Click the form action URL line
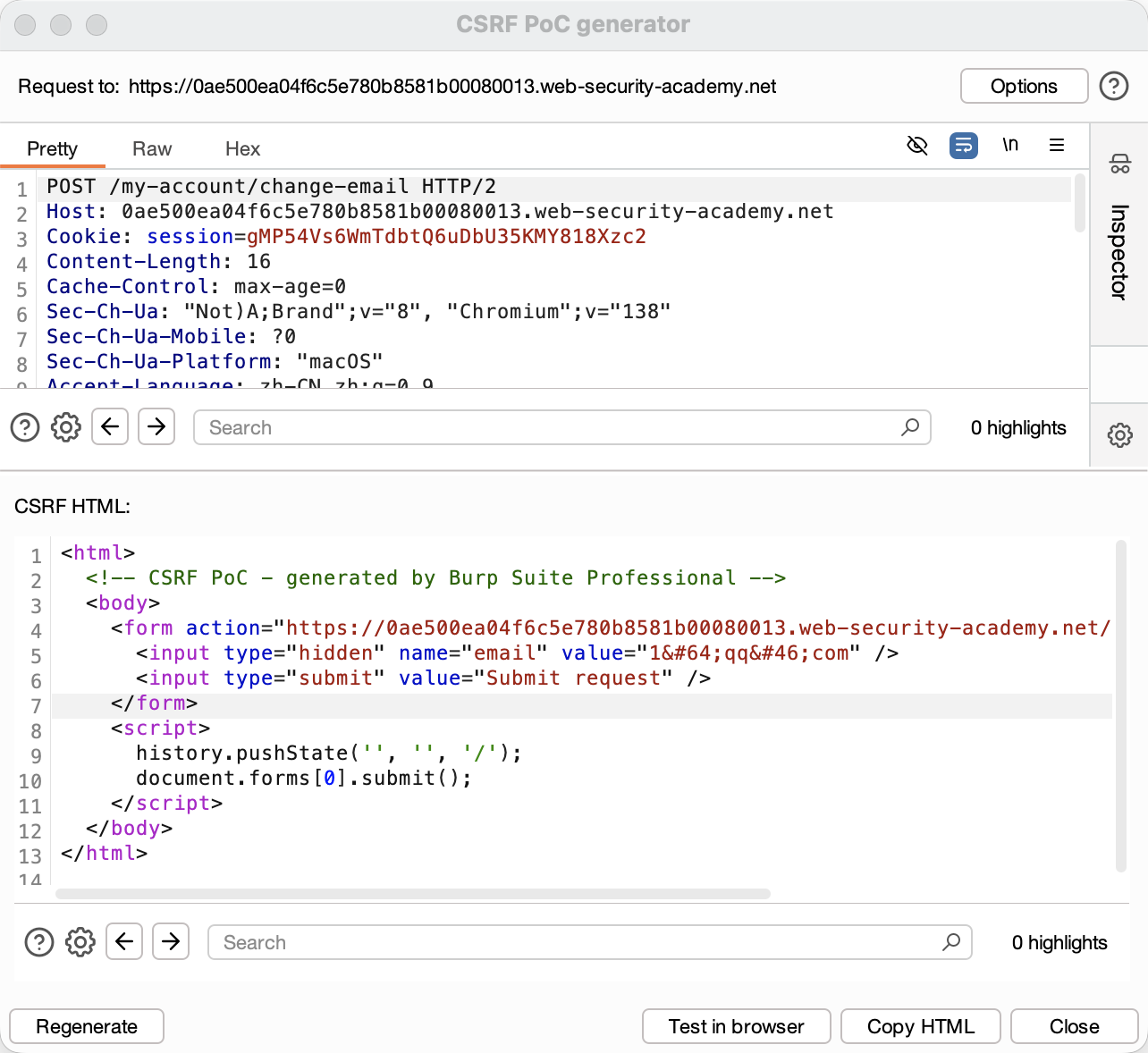This screenshot has width=1148, height=1053. tap(611, 628)
